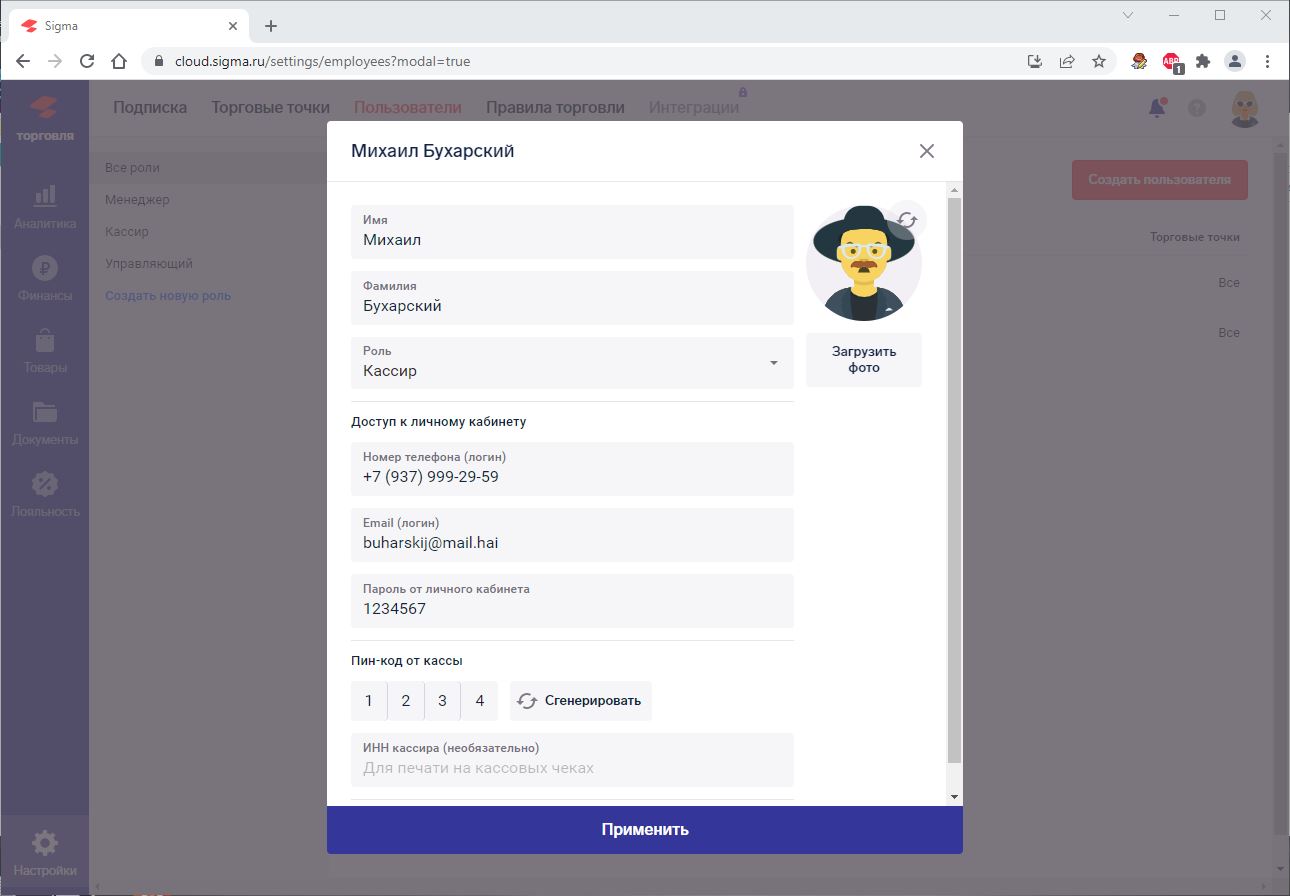Open notifications via the bell icon
This screenshot has height=896, width=1290.
1156,107
